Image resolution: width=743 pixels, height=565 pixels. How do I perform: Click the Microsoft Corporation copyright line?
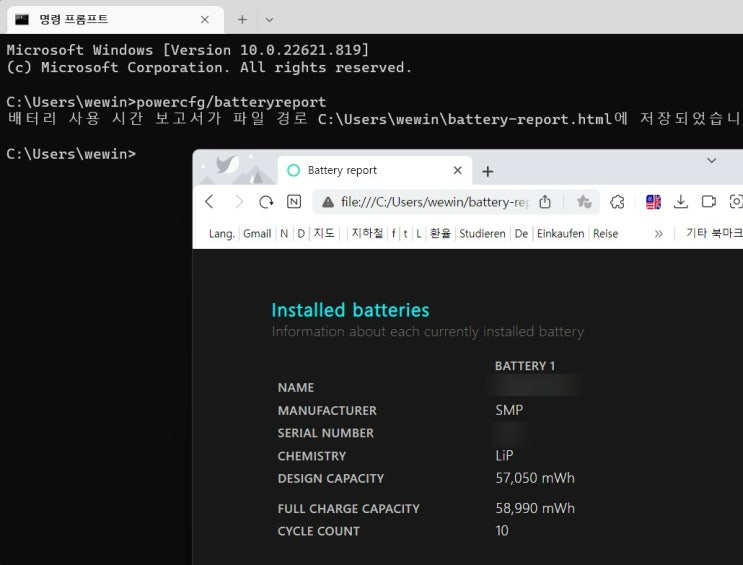(209, 67)
